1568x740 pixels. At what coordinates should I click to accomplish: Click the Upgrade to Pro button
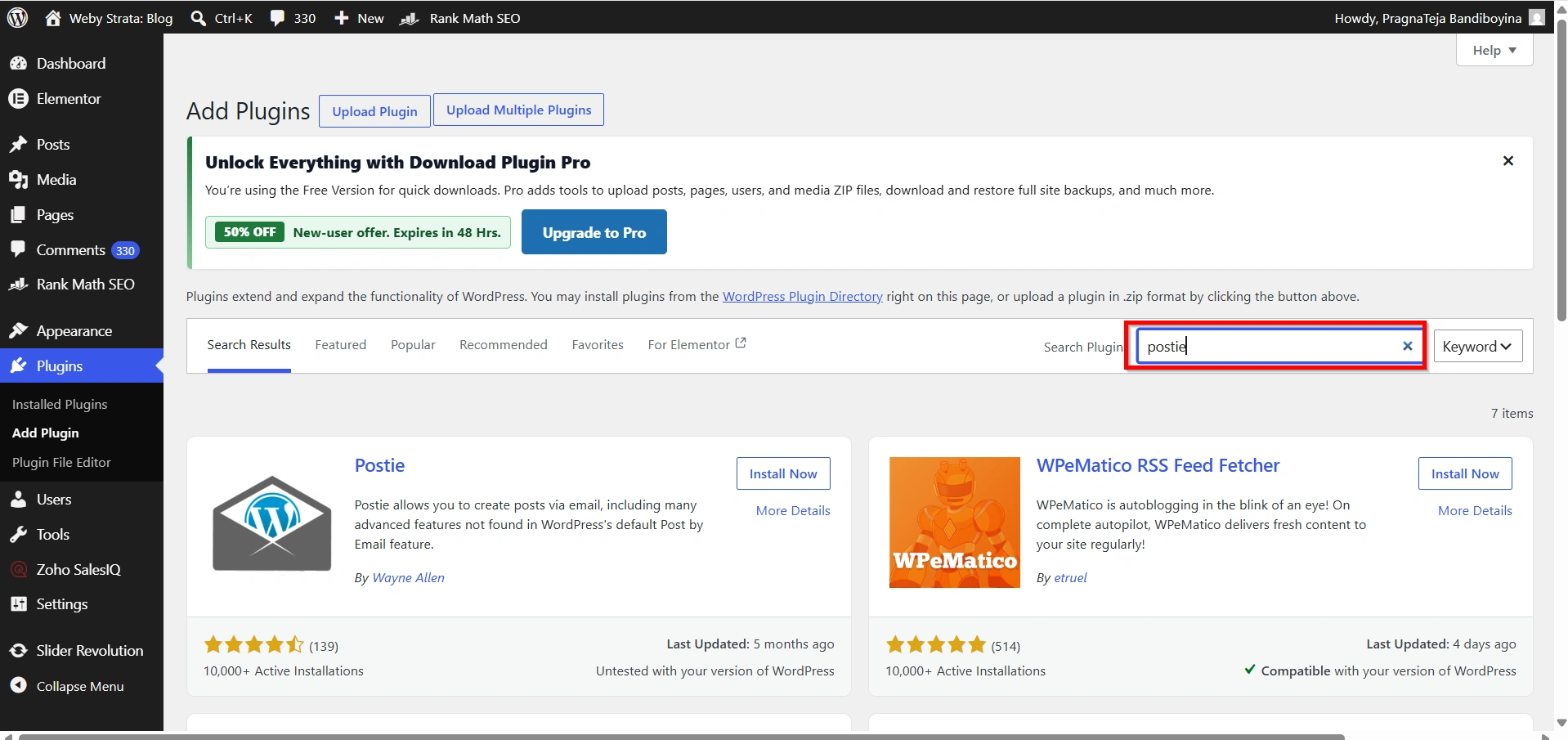pos(594,232)
